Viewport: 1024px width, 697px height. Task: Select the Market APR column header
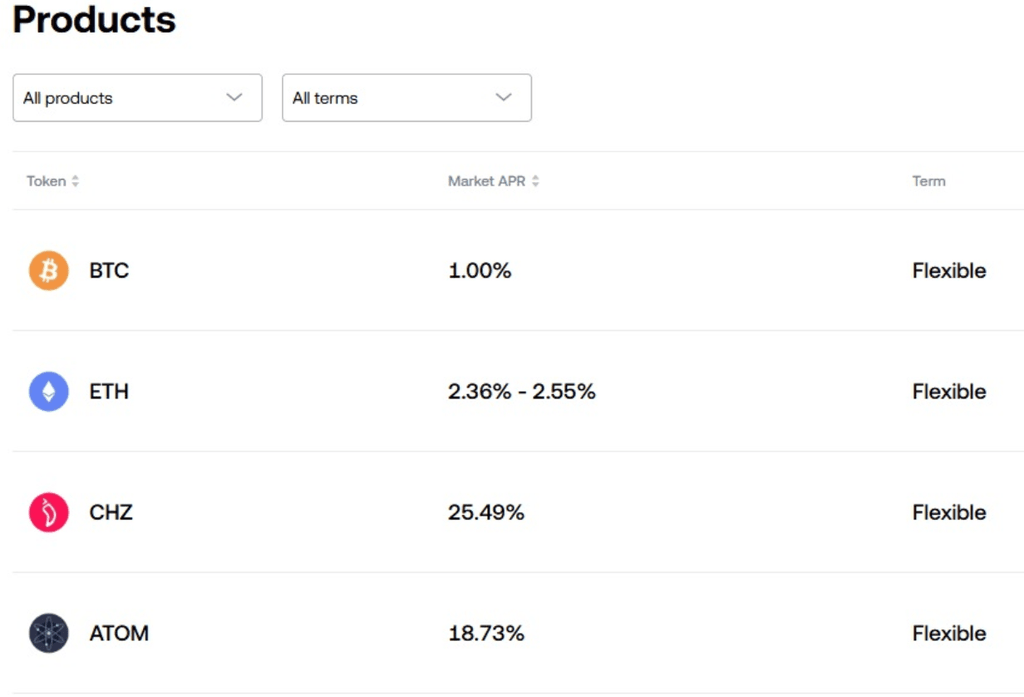click(x=486, y=182)
